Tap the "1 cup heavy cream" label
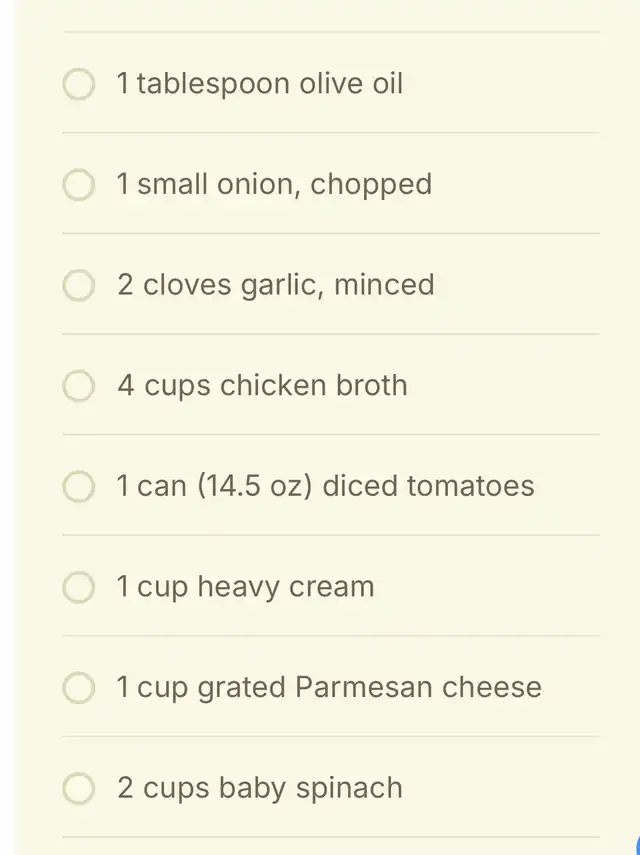This screenshot has height=855, width=640. [245, 587]
